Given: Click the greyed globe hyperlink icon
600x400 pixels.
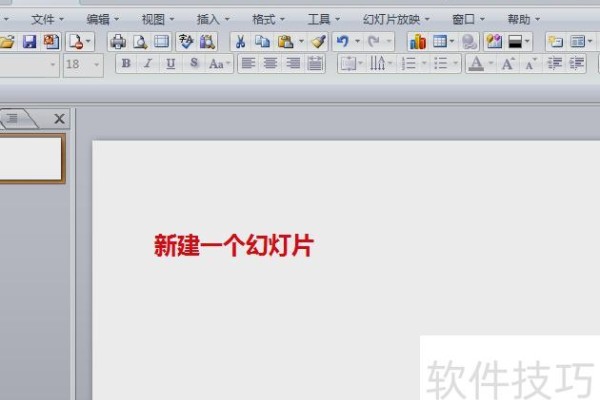Looking at the screenshot, I should coord(469,41).
